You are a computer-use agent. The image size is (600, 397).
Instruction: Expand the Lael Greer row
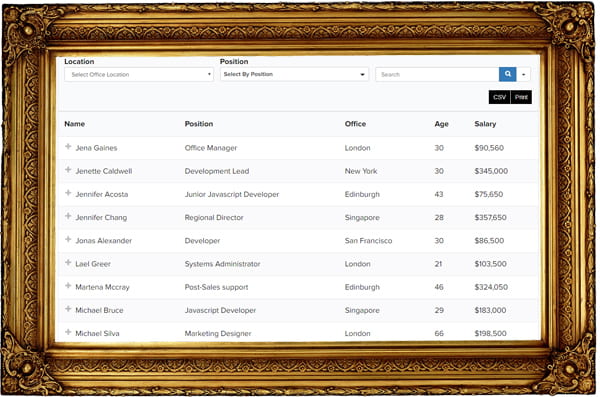68,263
